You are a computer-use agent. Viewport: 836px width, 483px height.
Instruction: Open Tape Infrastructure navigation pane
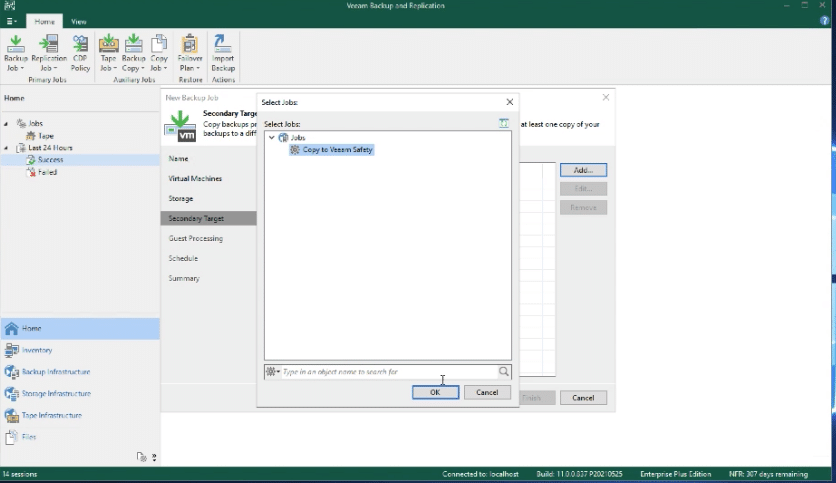[80, 415]
